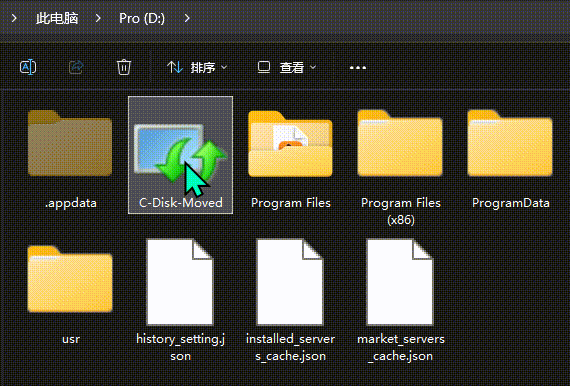Select the C-Disk-Moved sync icon

[180, 153]
